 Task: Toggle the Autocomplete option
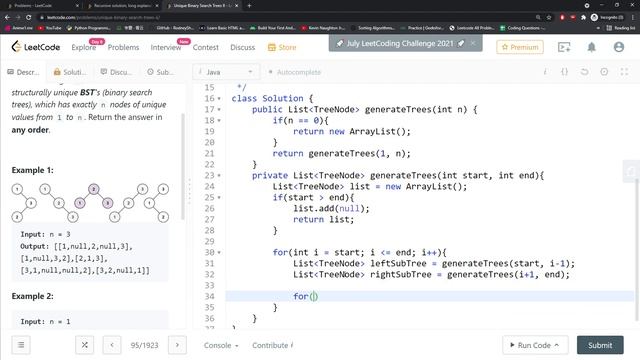(x=294, y=72)
